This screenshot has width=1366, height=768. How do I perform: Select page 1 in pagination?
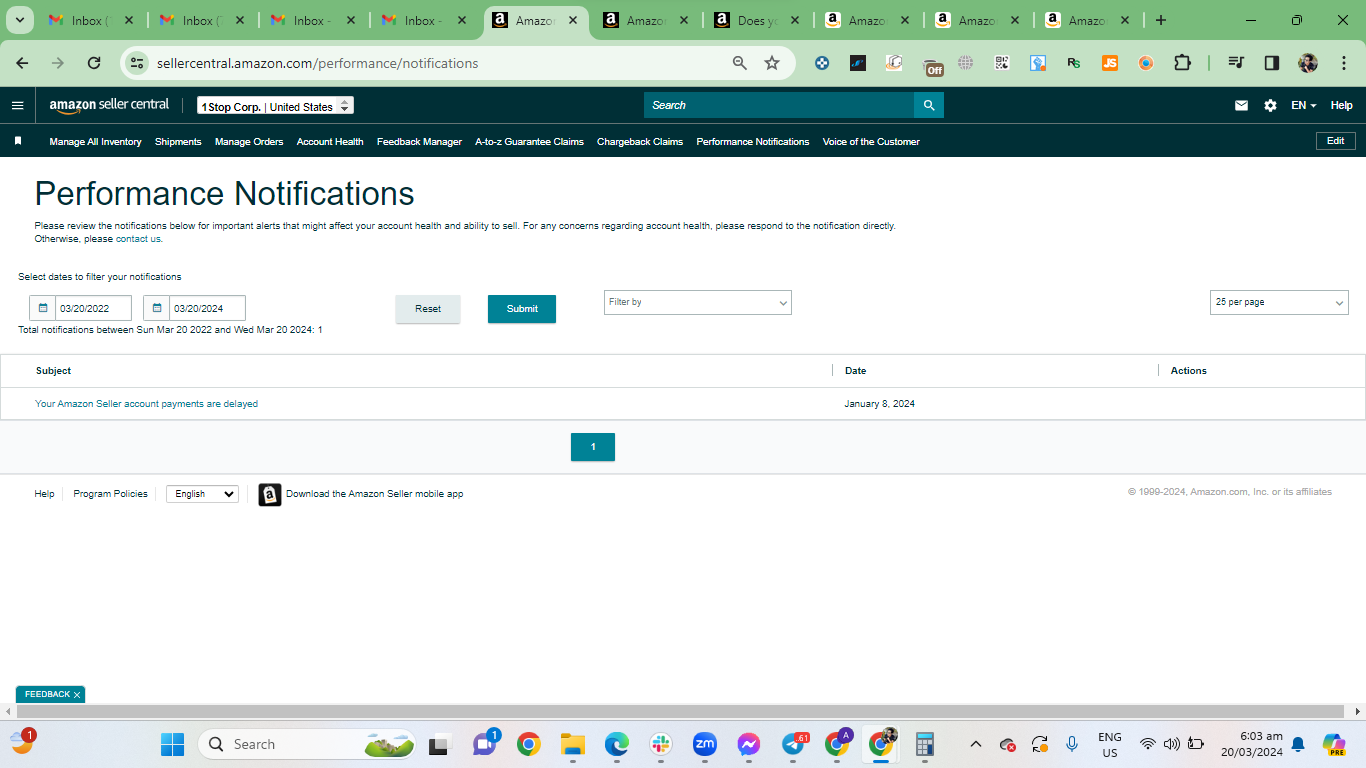593,447
